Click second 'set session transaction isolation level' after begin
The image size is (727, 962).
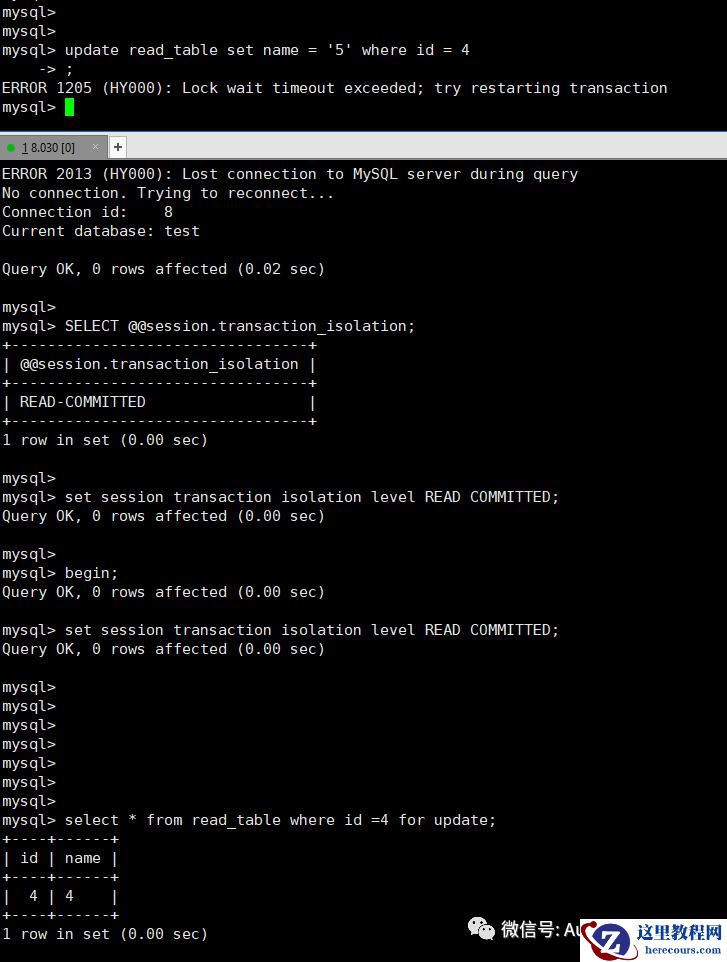pyautogui.click(x=312, y=631)
